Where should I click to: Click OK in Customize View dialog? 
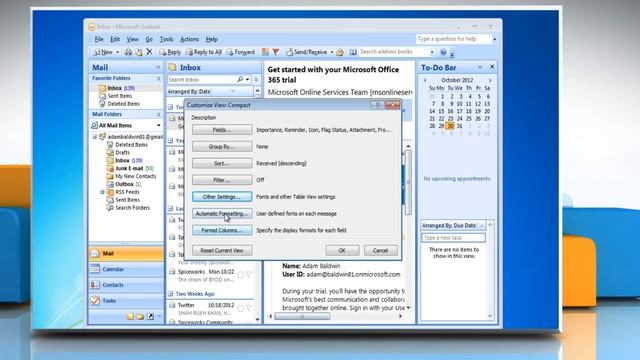pyautogui.click(x=342, y=250)
